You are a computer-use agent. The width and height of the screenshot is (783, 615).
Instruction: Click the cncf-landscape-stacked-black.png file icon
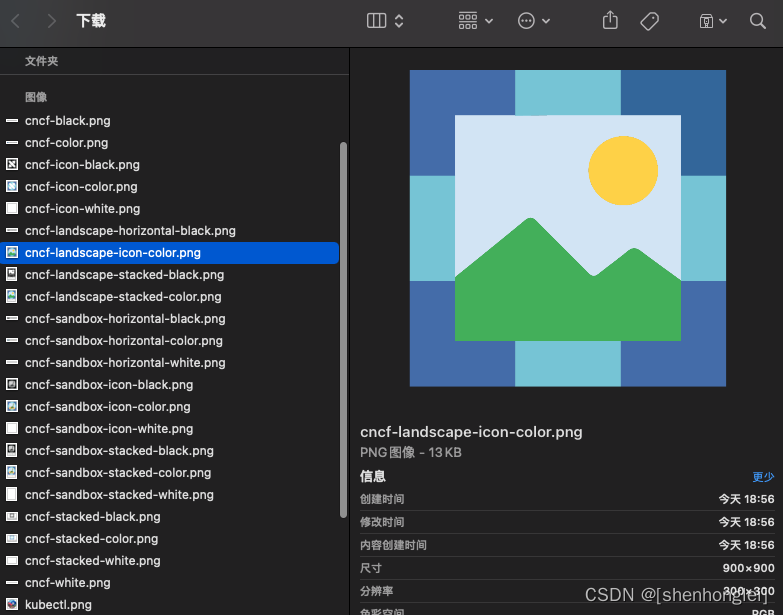point(12,274)
